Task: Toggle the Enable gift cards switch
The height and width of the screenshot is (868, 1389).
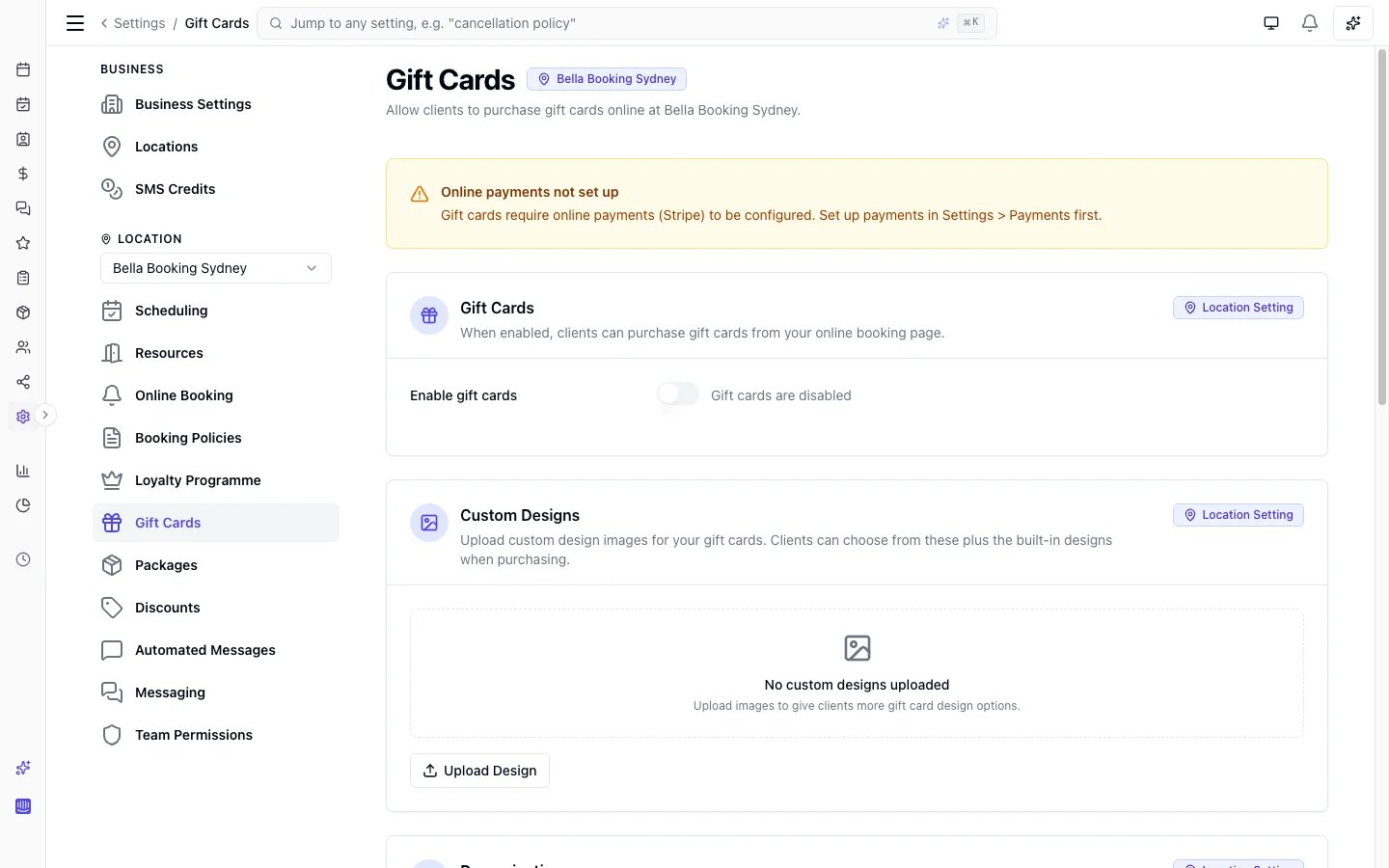Action: (678, 393)
